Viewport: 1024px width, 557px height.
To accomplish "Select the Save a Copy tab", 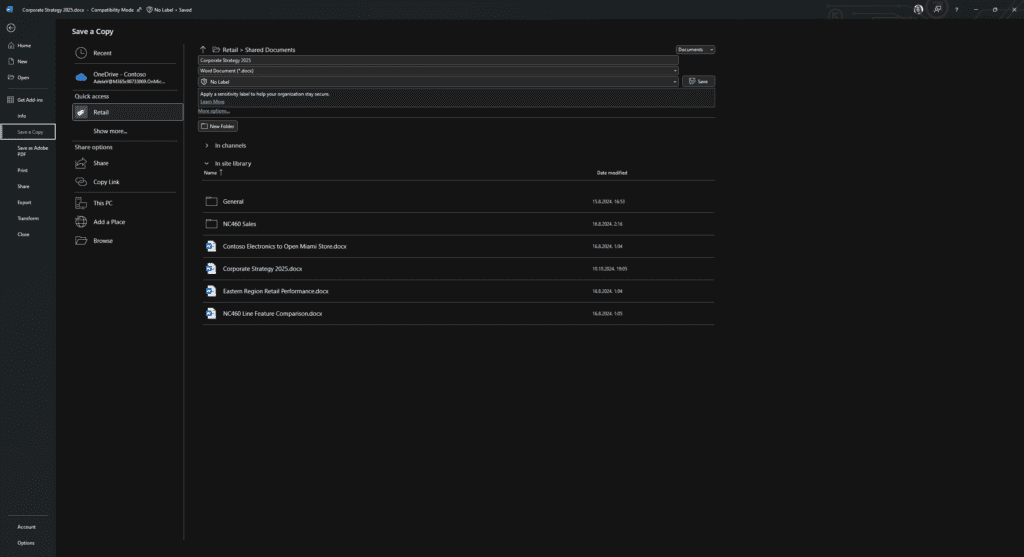I will (27, 132).
